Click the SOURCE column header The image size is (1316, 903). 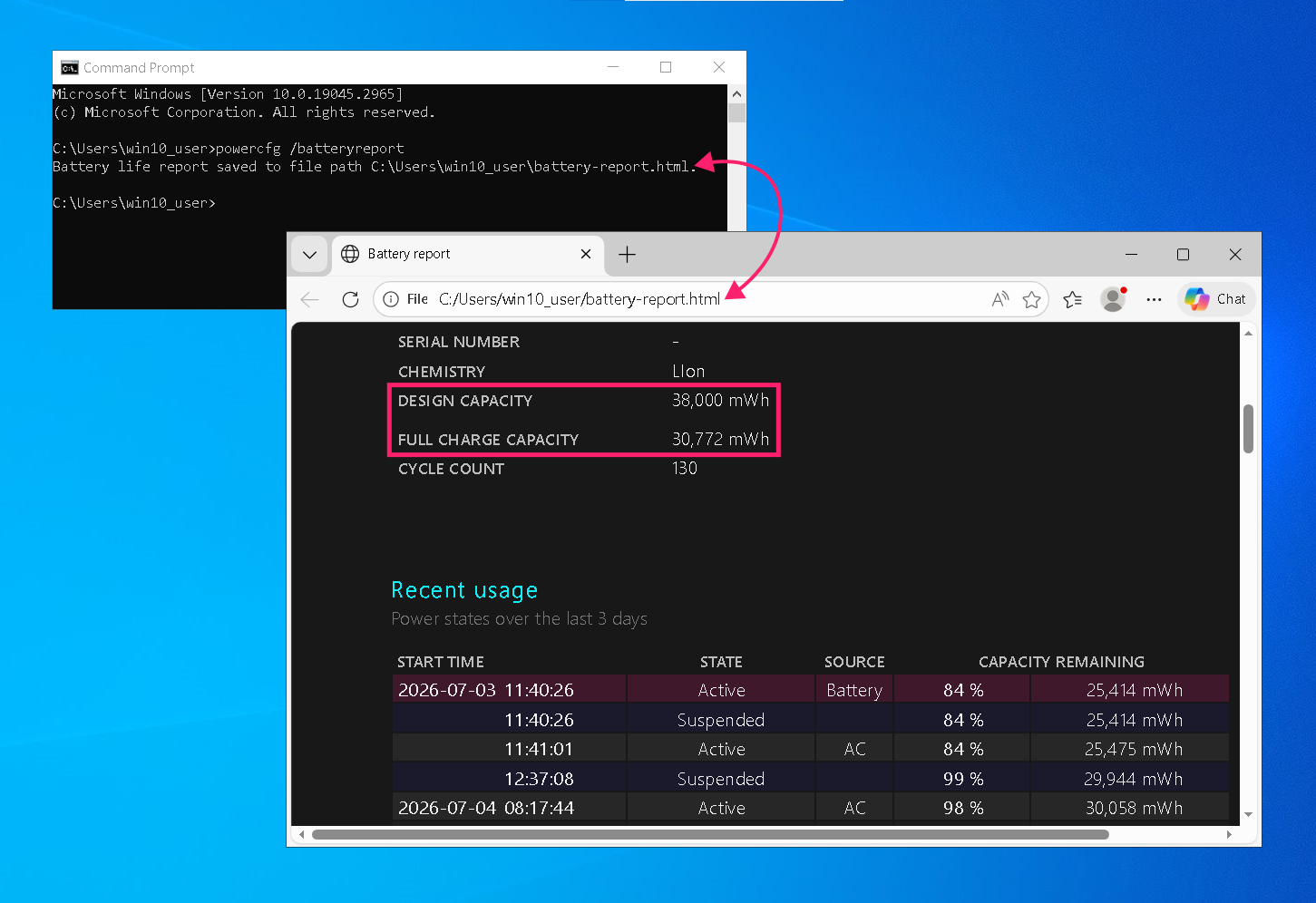[854, 662]
